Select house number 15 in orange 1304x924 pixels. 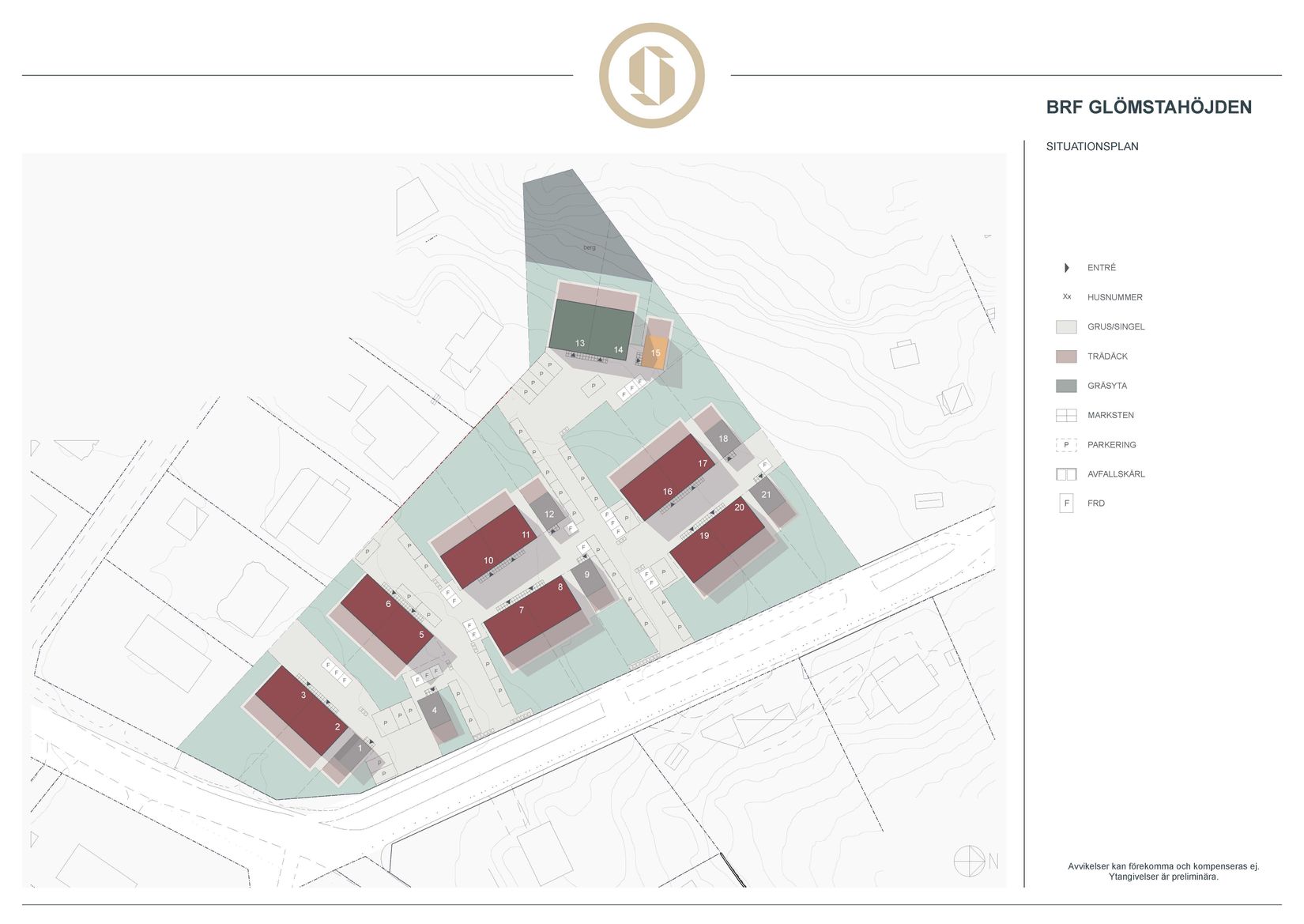click(x=655, y=353)
